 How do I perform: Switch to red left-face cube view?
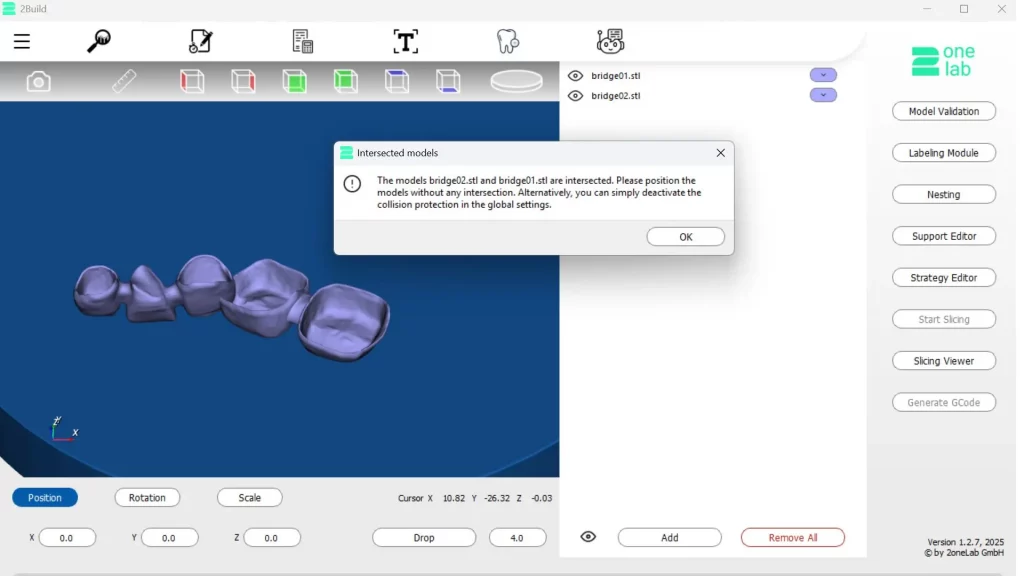(192, 82)
